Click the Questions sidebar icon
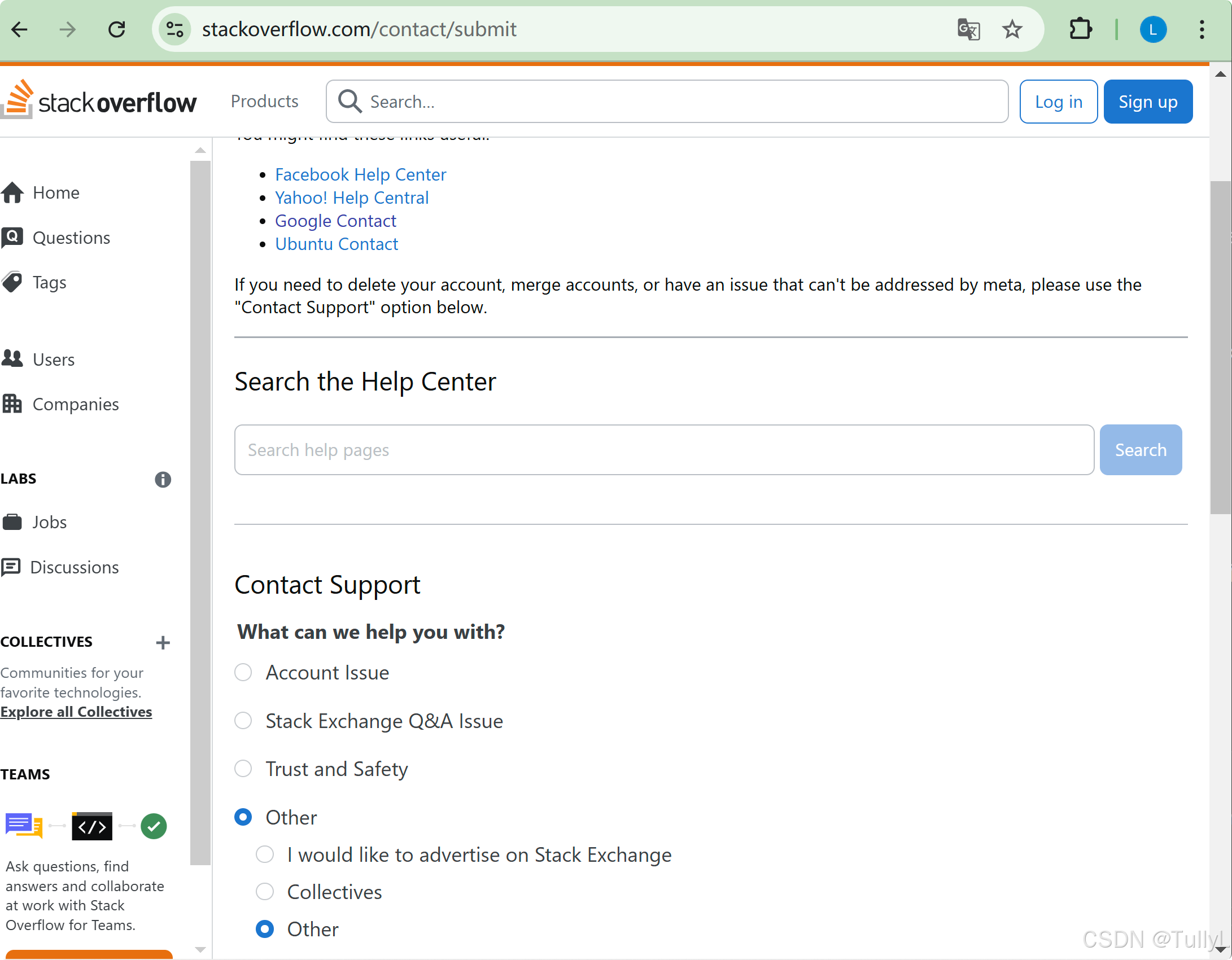1232x960 pixels. tap(12, 238)
